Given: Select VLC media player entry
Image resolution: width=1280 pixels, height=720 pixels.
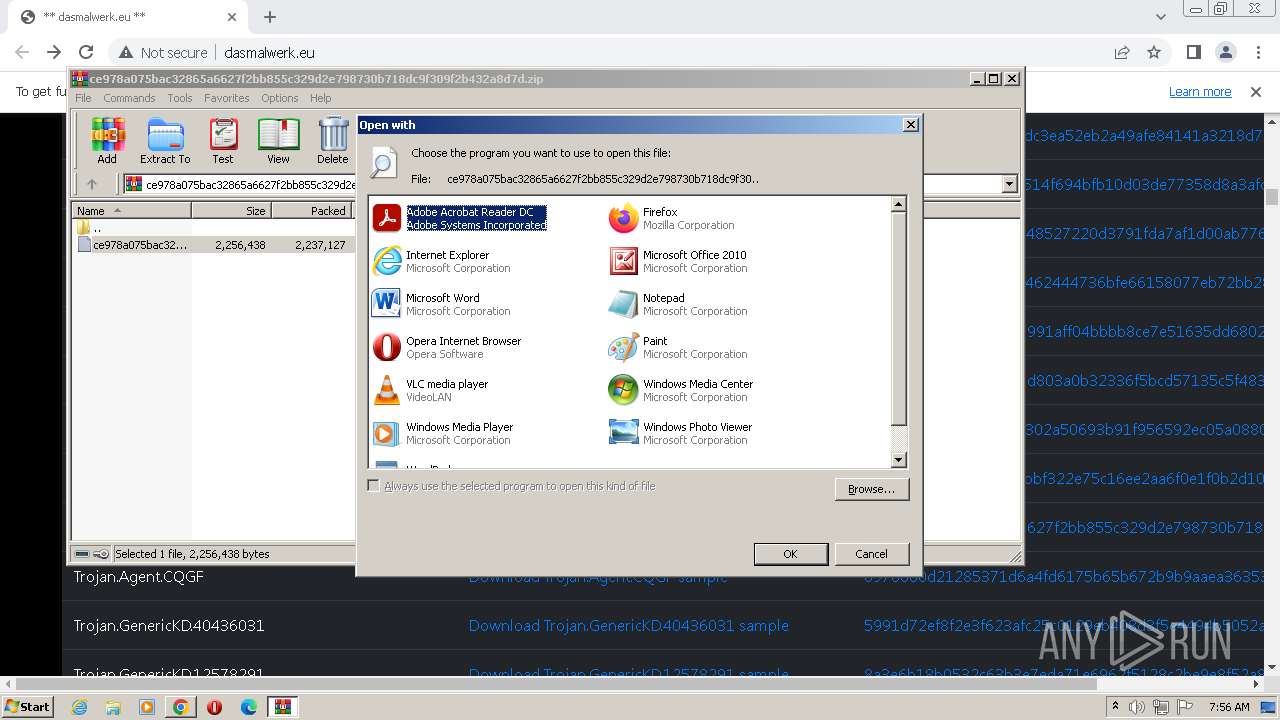Looking at the screenshot, I should click(430, 390).
